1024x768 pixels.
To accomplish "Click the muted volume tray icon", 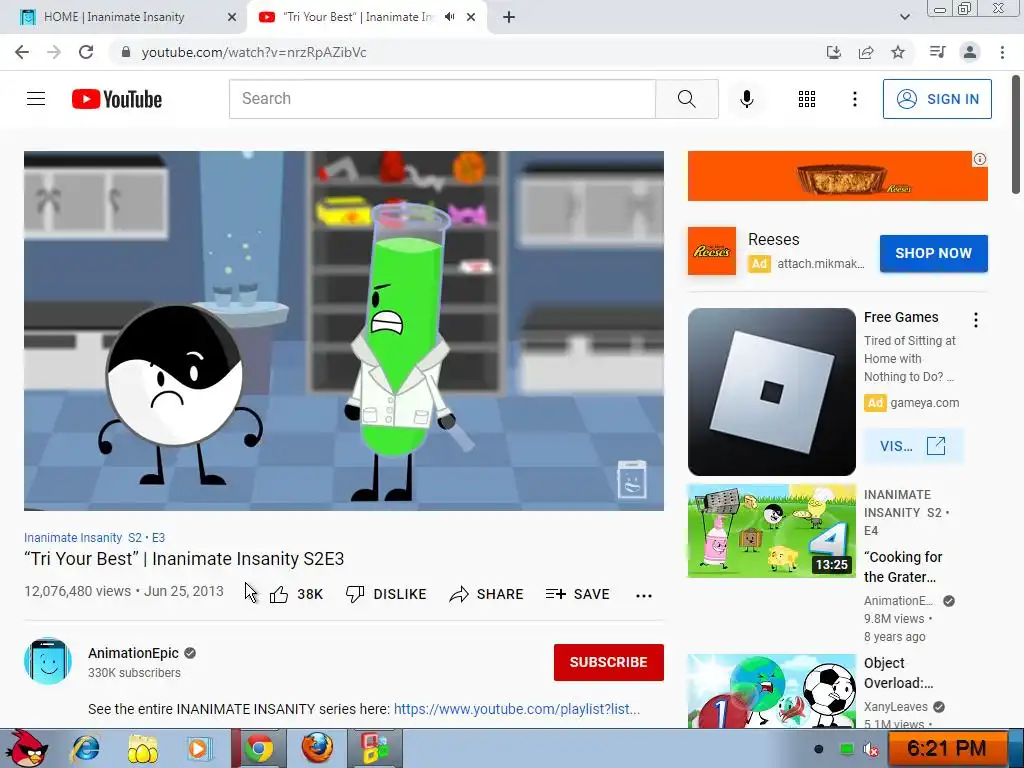I will click(870, 749).
